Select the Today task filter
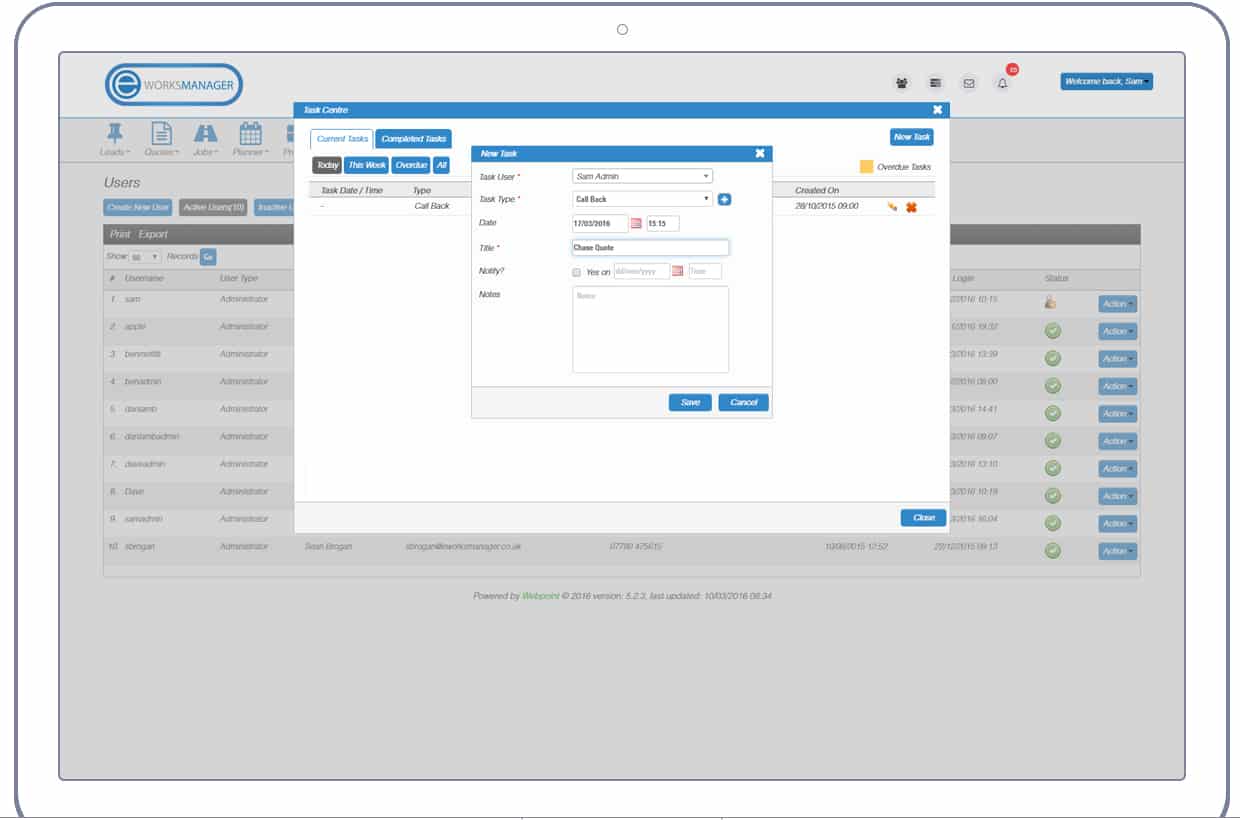 (x=327, y=165)
